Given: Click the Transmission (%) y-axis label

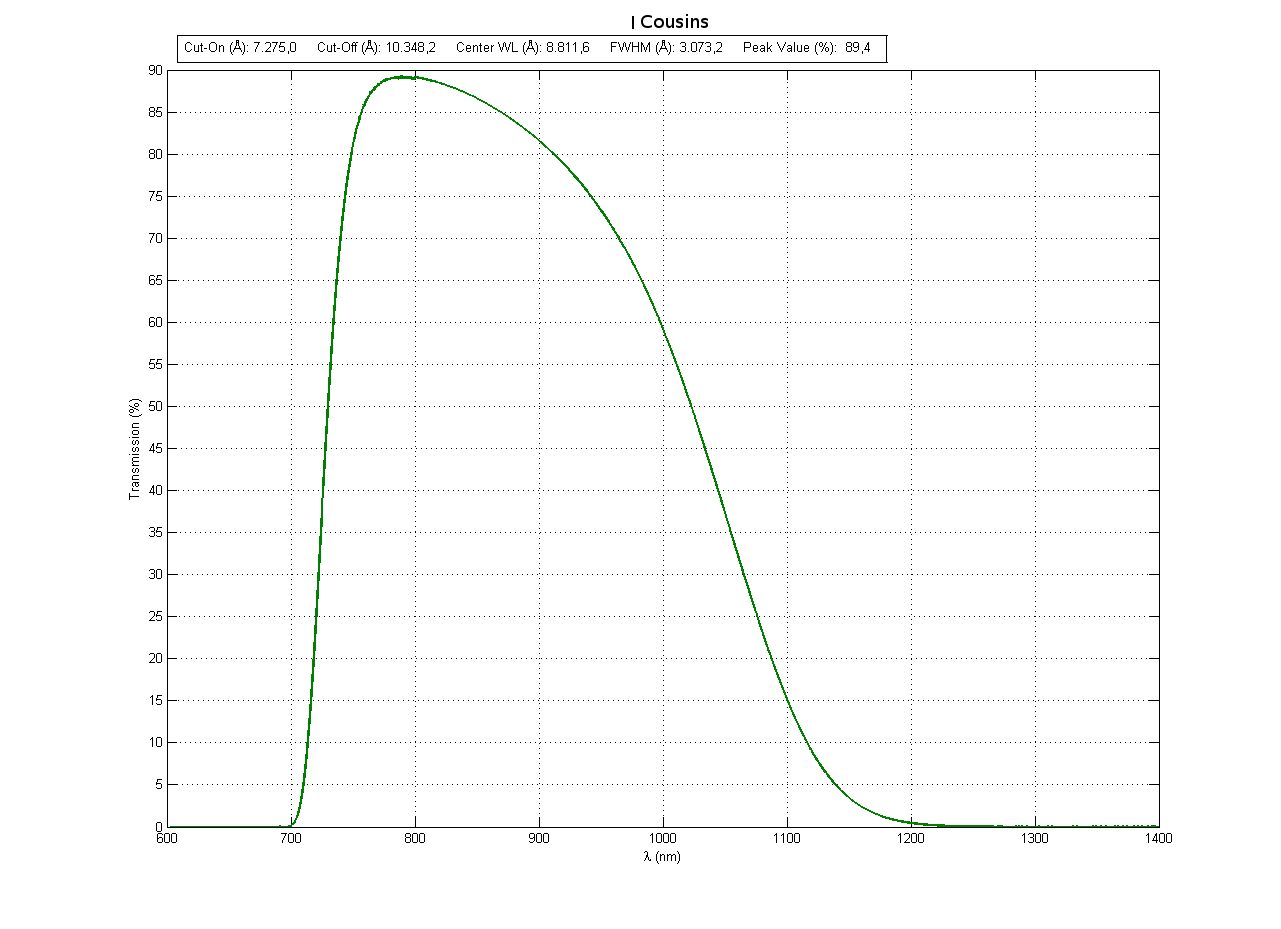Looking at the screenshot, I should (x=134, y=448).
